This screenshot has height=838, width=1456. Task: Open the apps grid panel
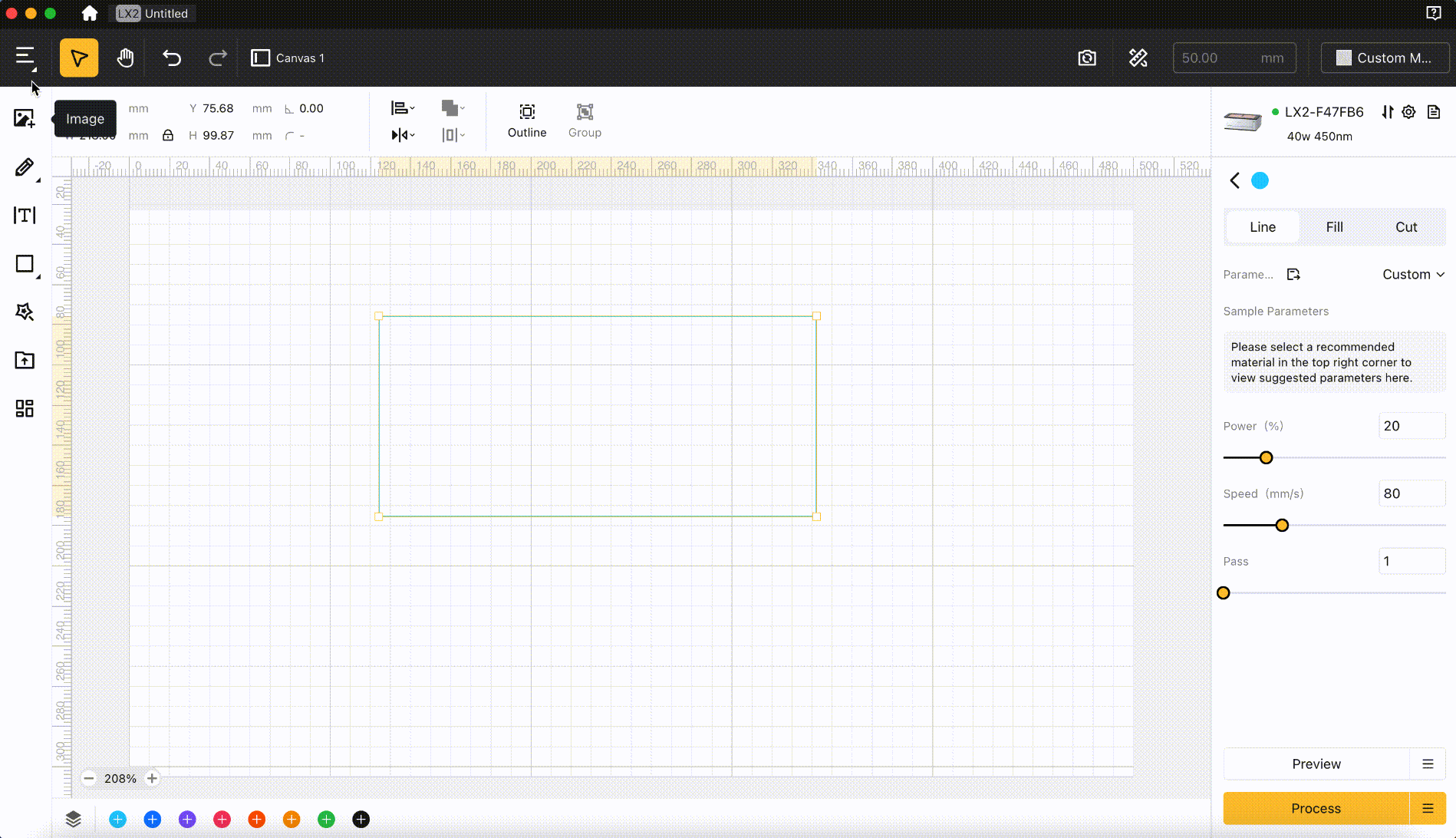click(25, 408)
